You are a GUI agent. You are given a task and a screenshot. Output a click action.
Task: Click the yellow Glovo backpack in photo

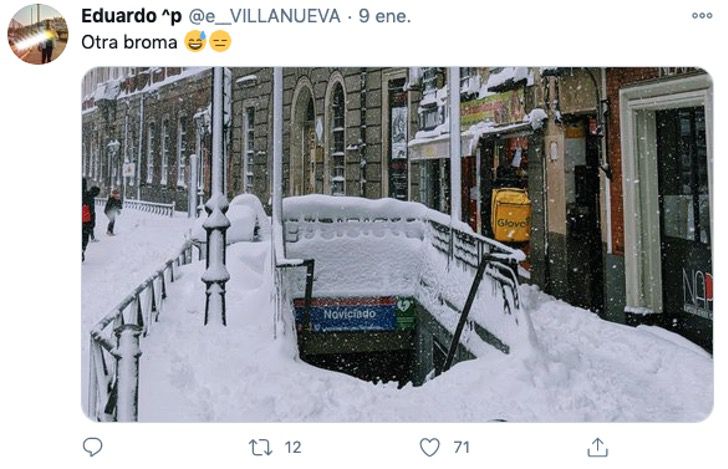[x=511, y=215]
